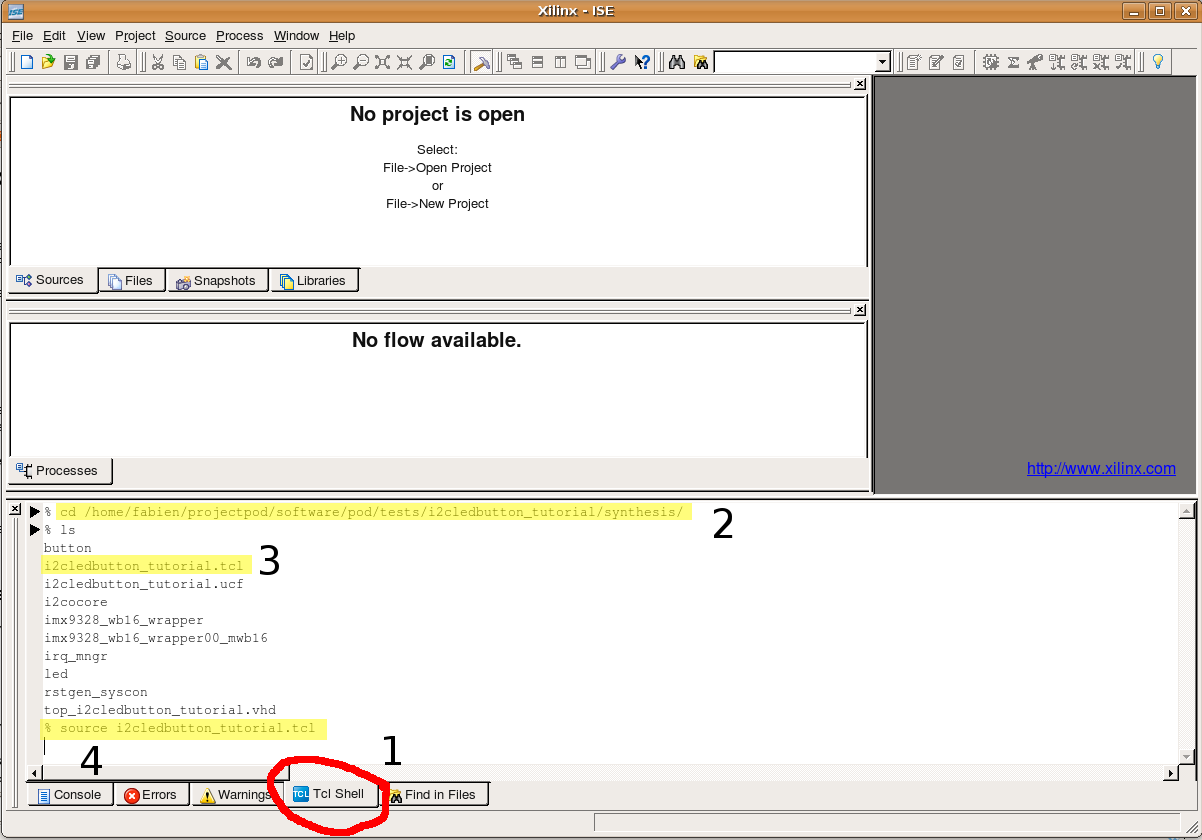This screenshot has height=840, width=1202.
Task: Click the Open folder toolbar icon
Action: (48, 62)
